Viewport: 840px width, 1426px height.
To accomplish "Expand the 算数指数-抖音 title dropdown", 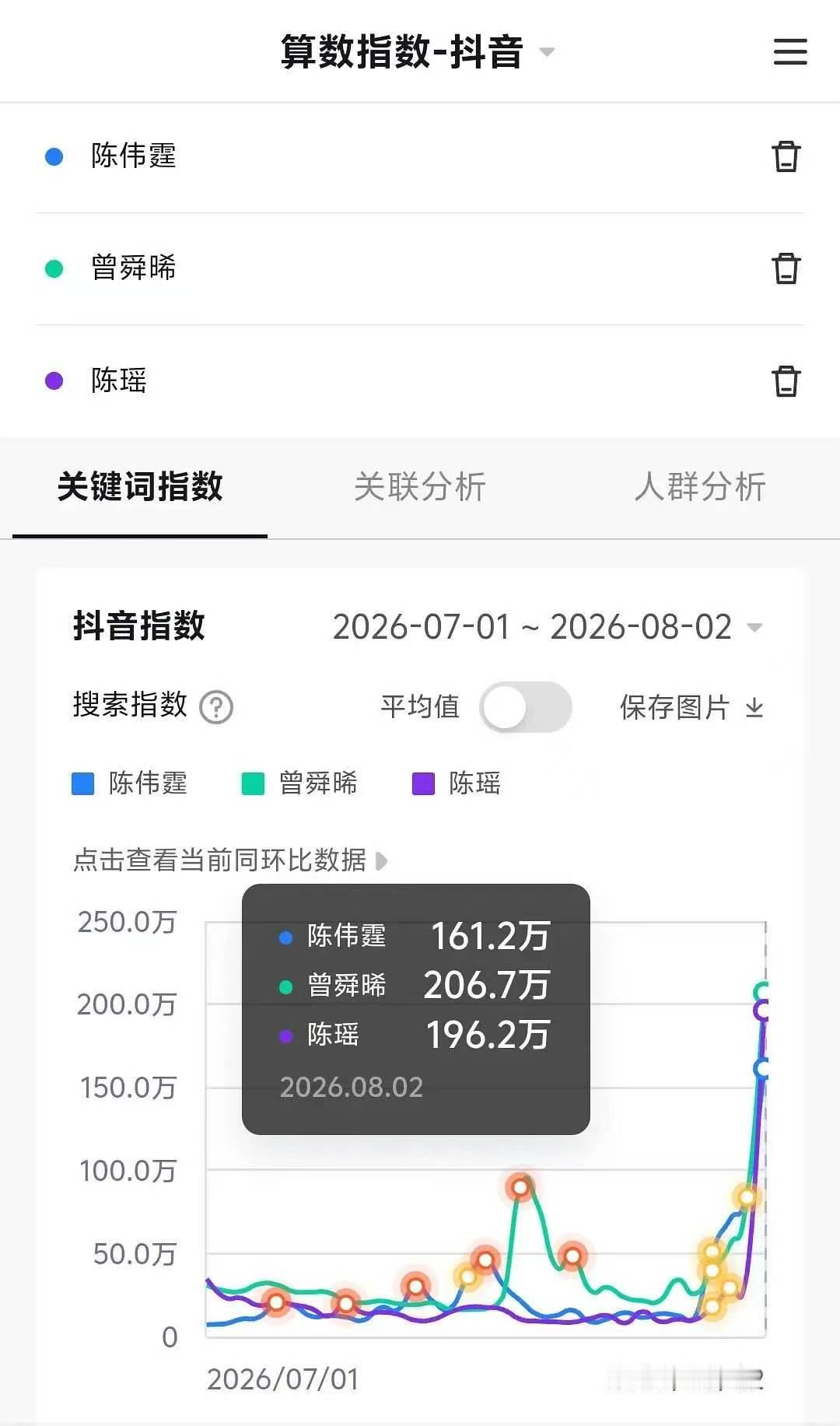I will [x=548, y=52].
